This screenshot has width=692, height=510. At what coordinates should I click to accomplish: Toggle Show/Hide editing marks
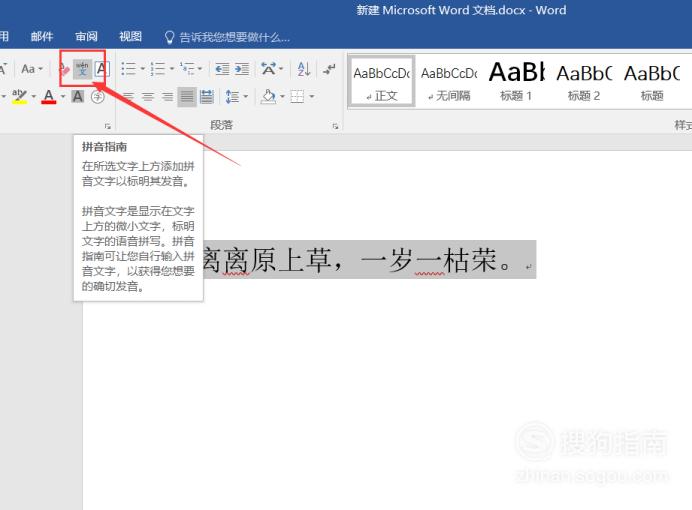pos(329,69)
